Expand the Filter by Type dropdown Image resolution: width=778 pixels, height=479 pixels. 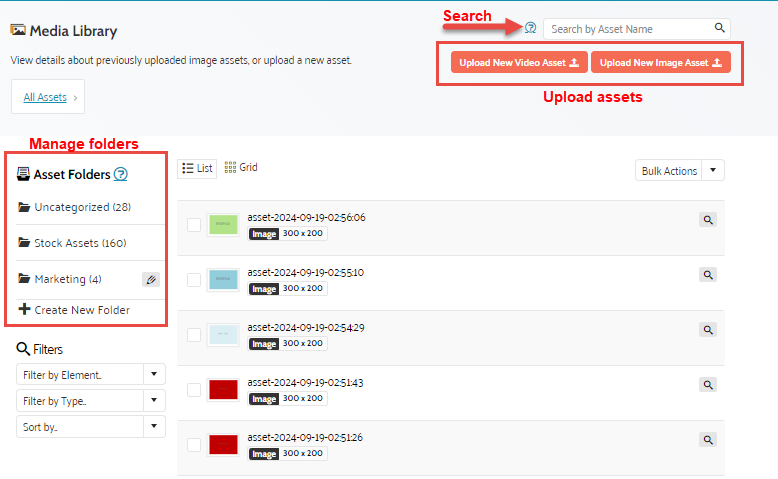(x=91, y=401)
